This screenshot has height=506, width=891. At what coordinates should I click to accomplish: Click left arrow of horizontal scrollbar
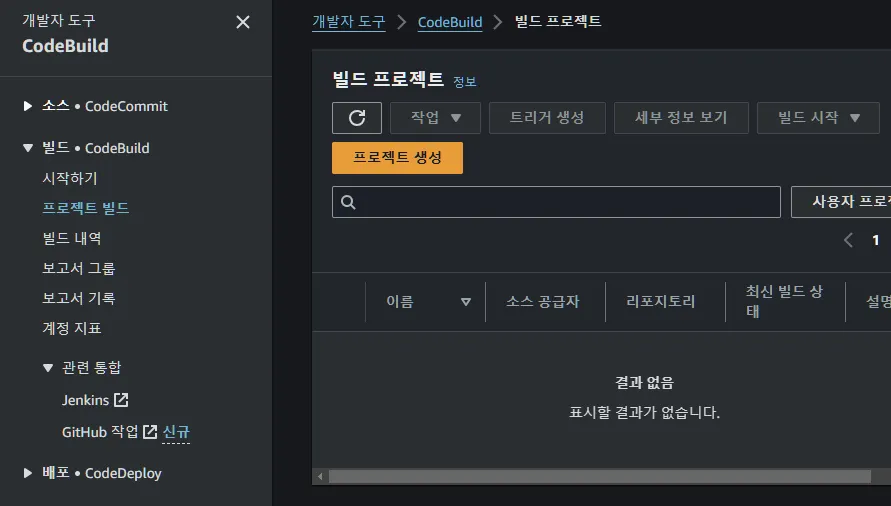pyautogui.click(x=320, y=477)
